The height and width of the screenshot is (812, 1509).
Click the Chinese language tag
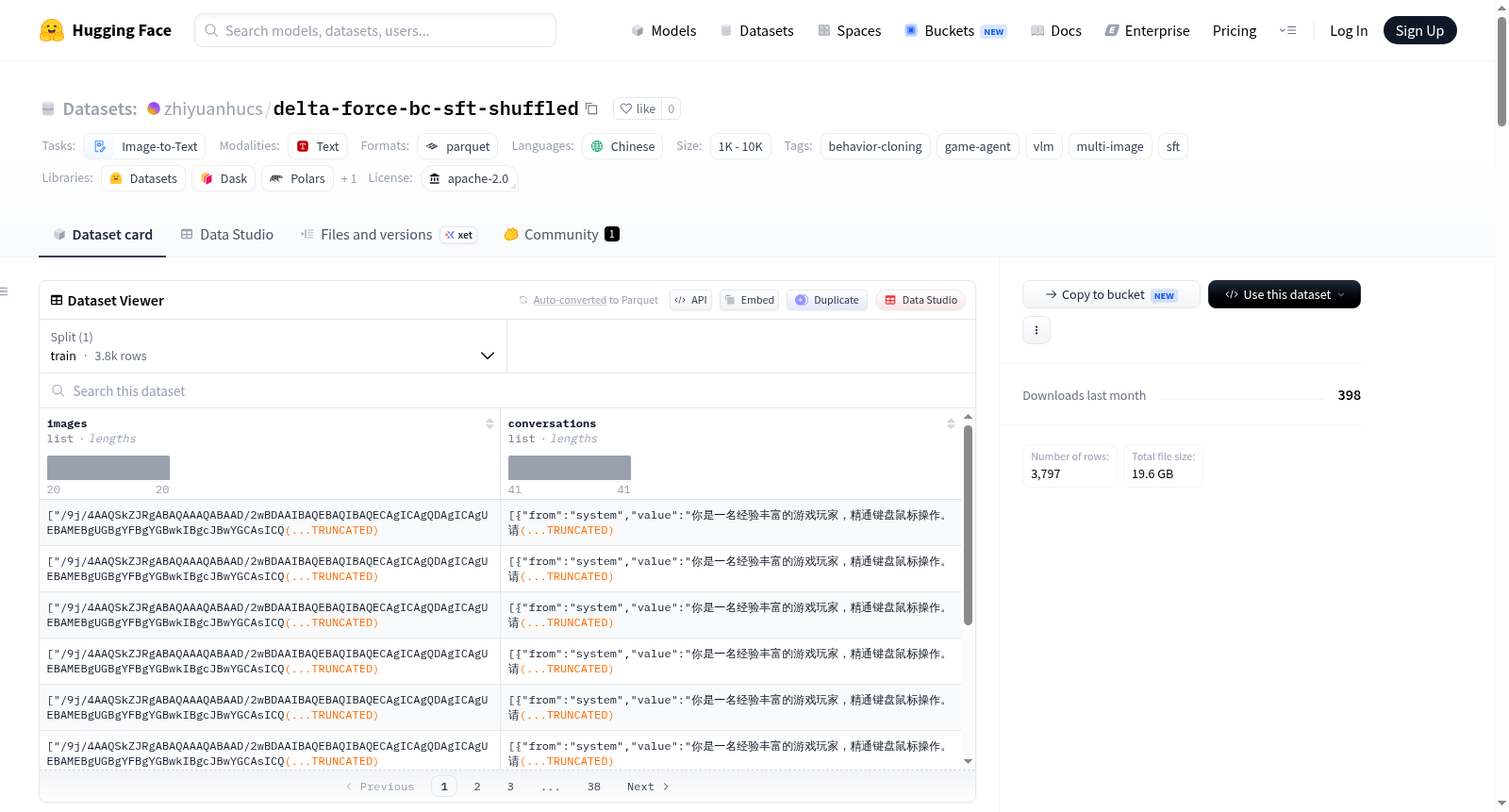[x=622, y=146]
